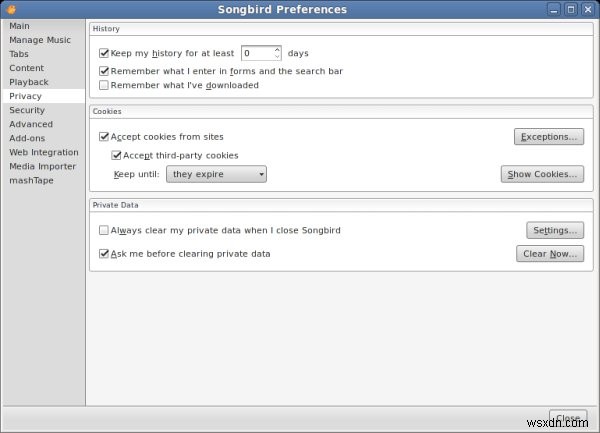Viewport: 600px width, 433px height.
Task: Toggle the Keep my history checkbox
Action: (104, 52)
